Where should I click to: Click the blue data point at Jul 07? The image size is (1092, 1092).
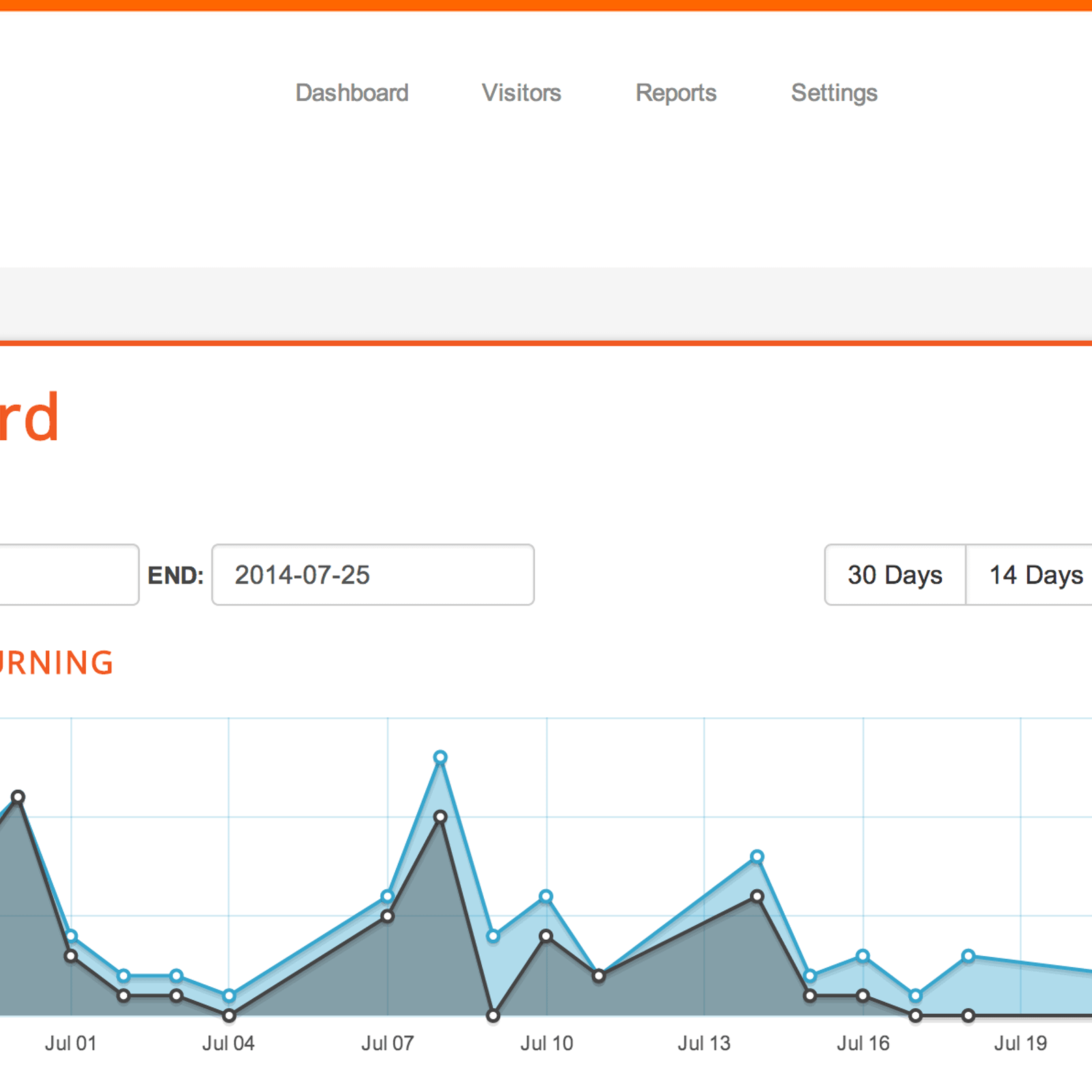tap(387, 896)
